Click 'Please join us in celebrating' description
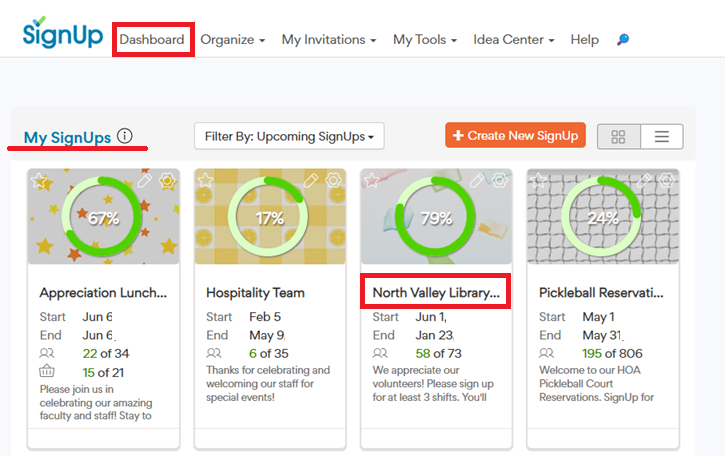The image size is (725, 456). (x=96, y=402)
